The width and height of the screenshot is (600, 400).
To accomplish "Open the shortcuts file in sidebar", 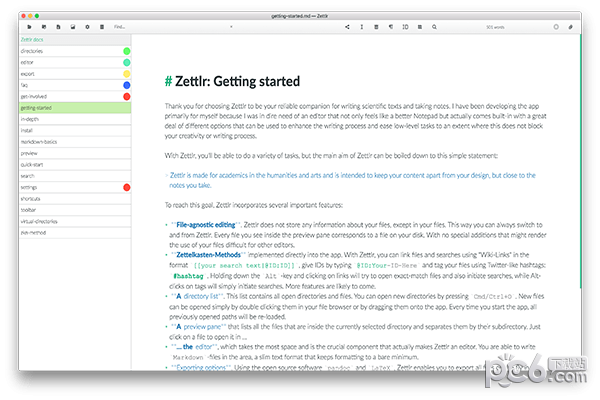I will click(75, 199).
